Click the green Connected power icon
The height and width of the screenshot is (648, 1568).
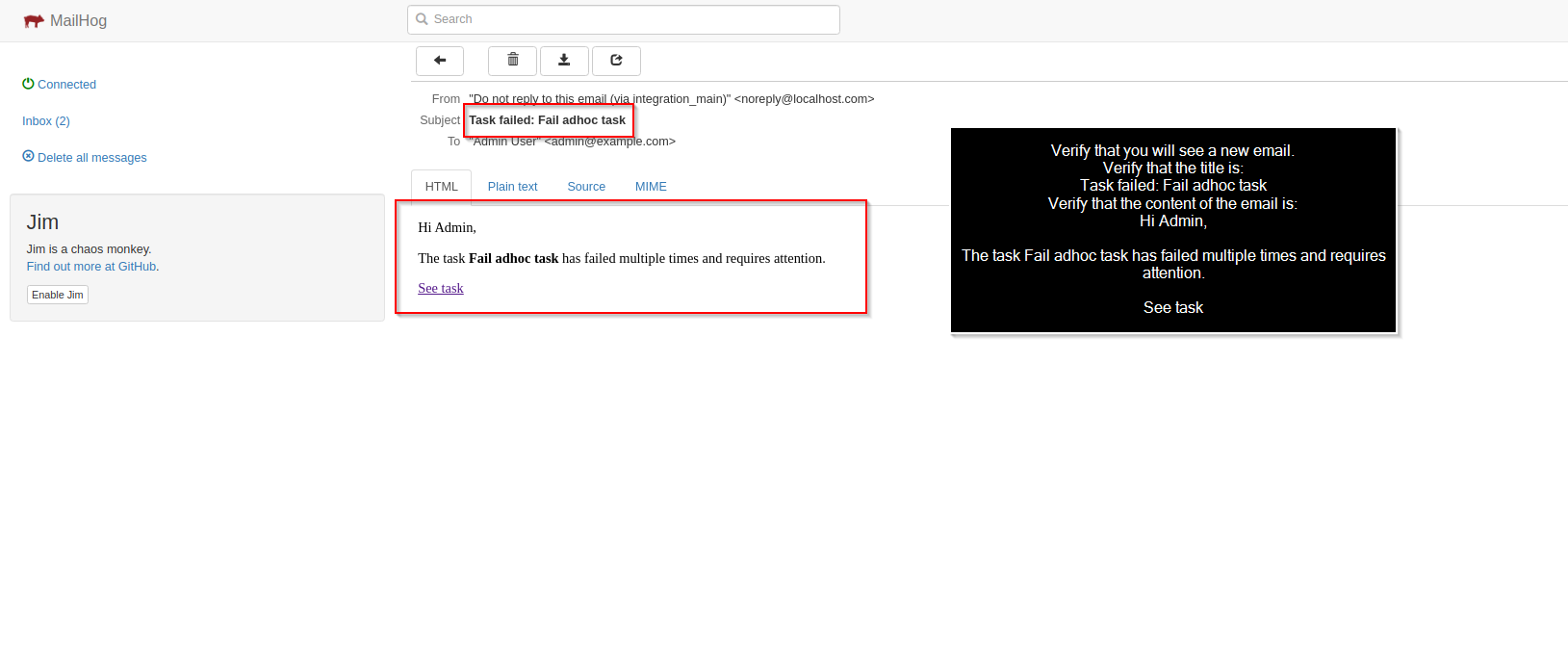(28, 84)
